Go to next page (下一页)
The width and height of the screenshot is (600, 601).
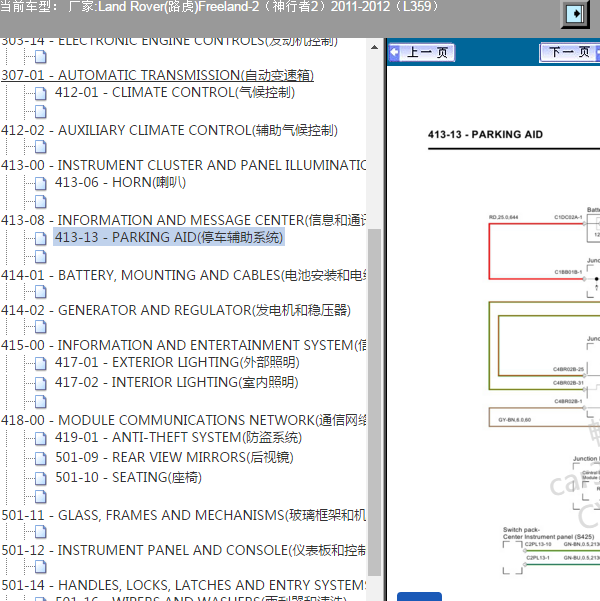tap(569, 52)
